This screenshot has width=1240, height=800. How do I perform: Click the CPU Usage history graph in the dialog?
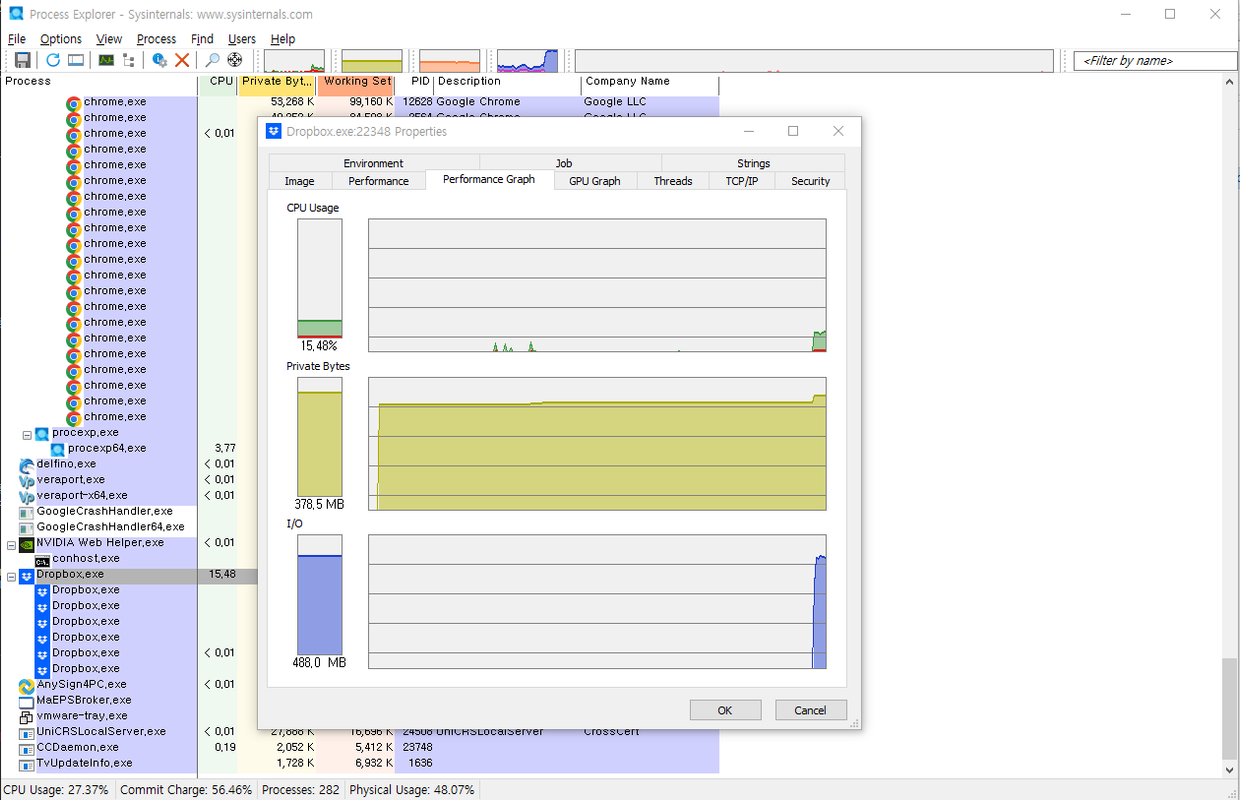(x=597, y=286)
